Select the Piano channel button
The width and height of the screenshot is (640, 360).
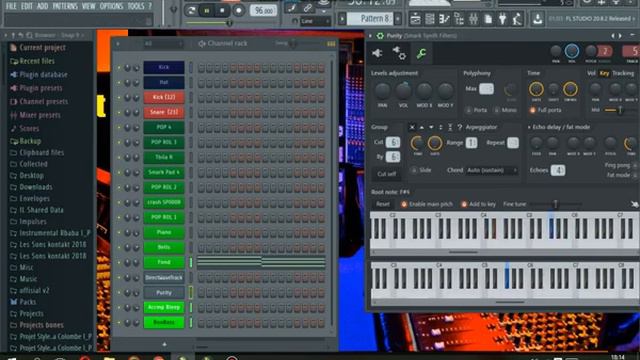coord(164,232)
